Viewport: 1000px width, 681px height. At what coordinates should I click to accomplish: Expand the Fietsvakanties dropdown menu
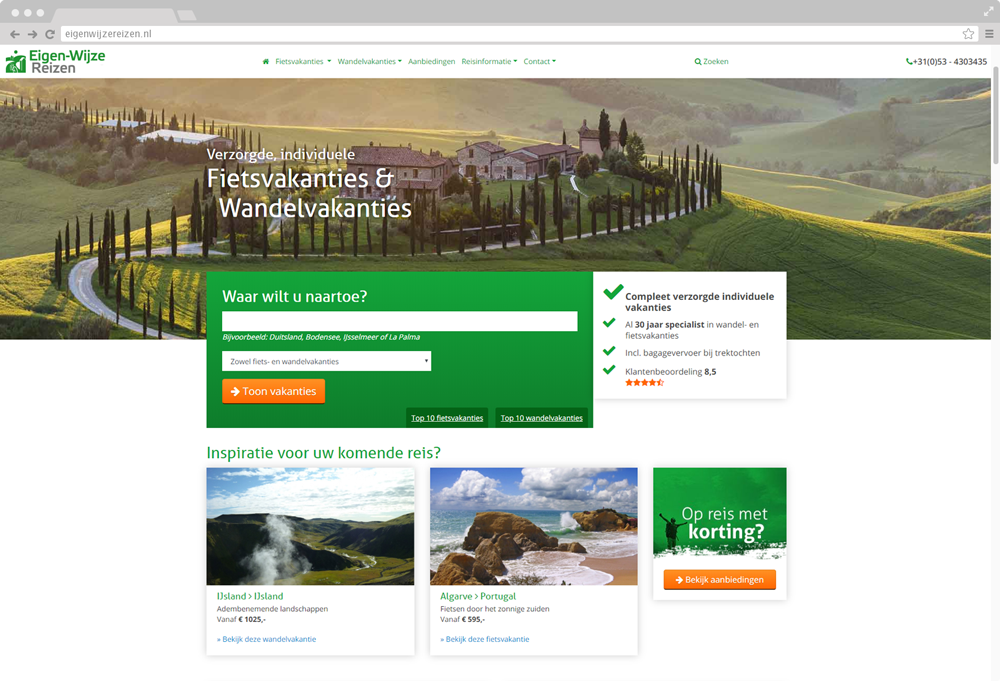pos(302,62)
